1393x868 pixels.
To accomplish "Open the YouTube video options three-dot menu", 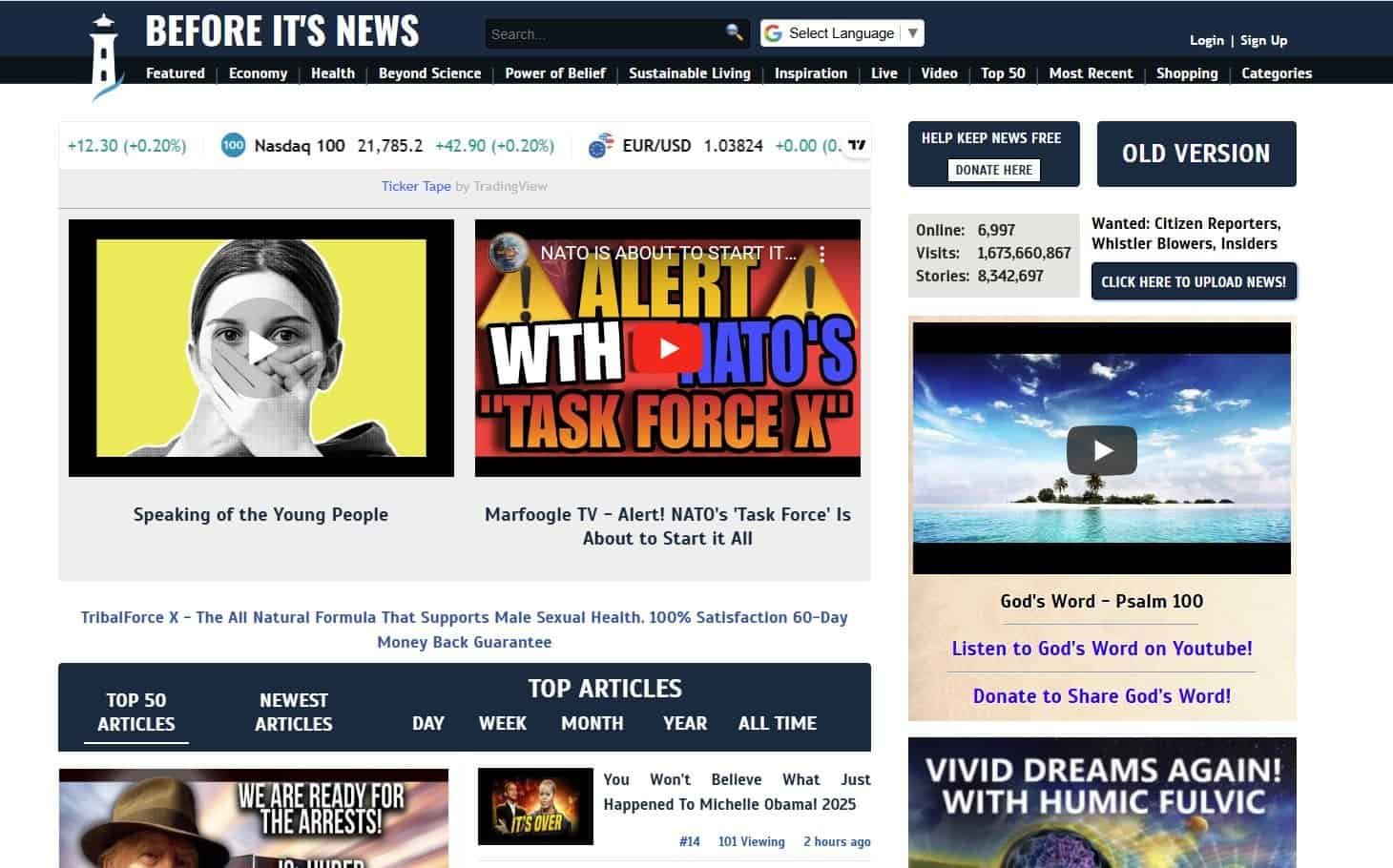I will (821, 254).
